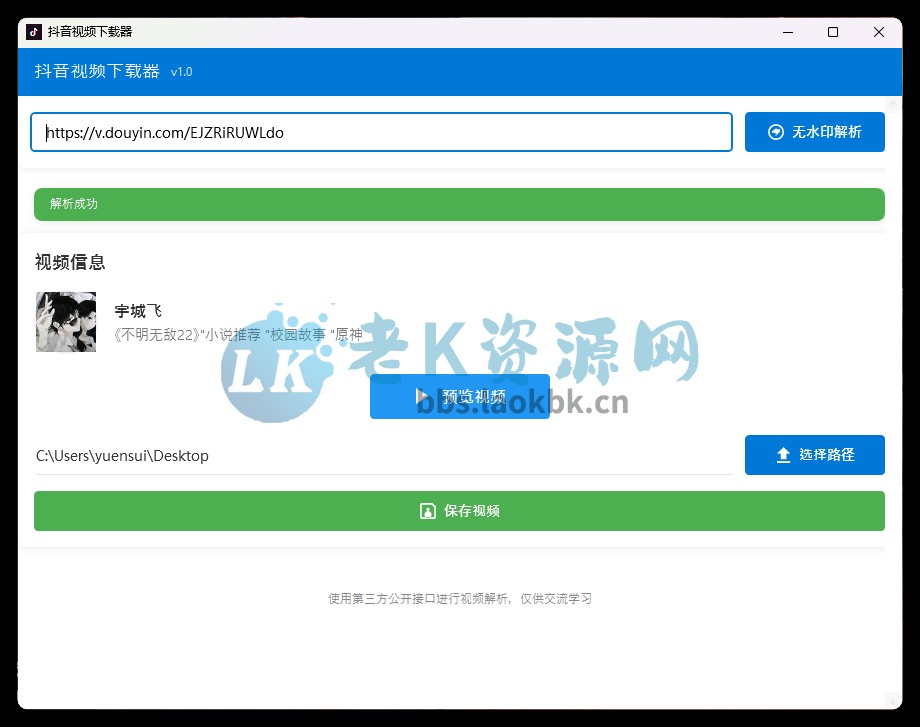Click the Douyin app icon in title bar
The height and width of the screenshot is (727, 920).
(33, 32)
